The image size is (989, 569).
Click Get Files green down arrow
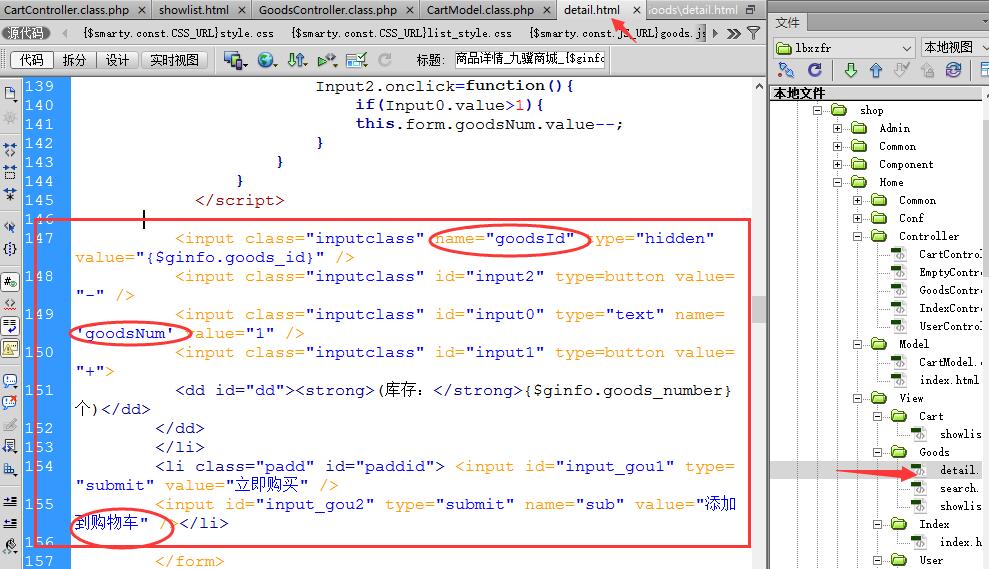(x=851, y=70)
